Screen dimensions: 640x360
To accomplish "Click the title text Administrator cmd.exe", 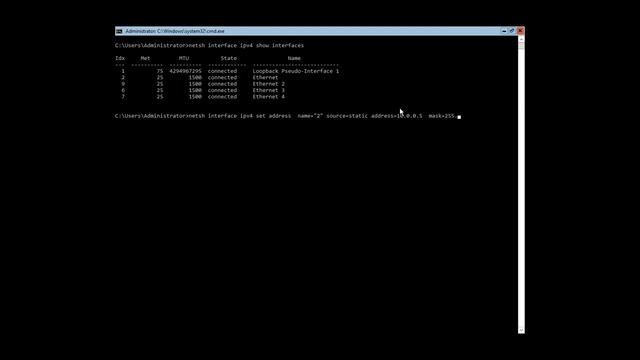I will 175,31.
